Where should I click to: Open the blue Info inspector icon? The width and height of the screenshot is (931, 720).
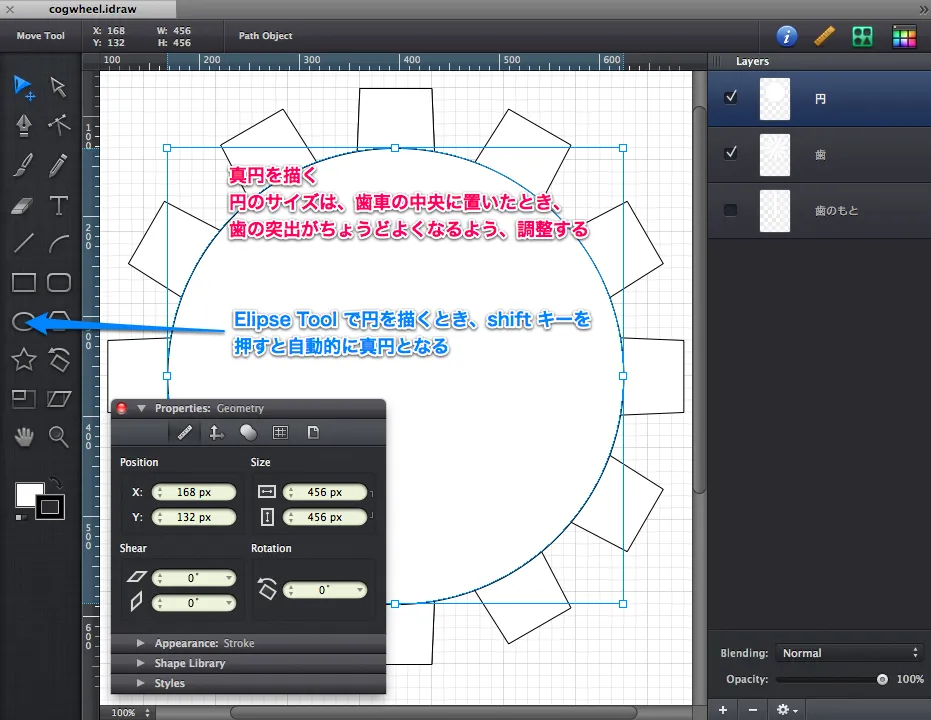787,36
